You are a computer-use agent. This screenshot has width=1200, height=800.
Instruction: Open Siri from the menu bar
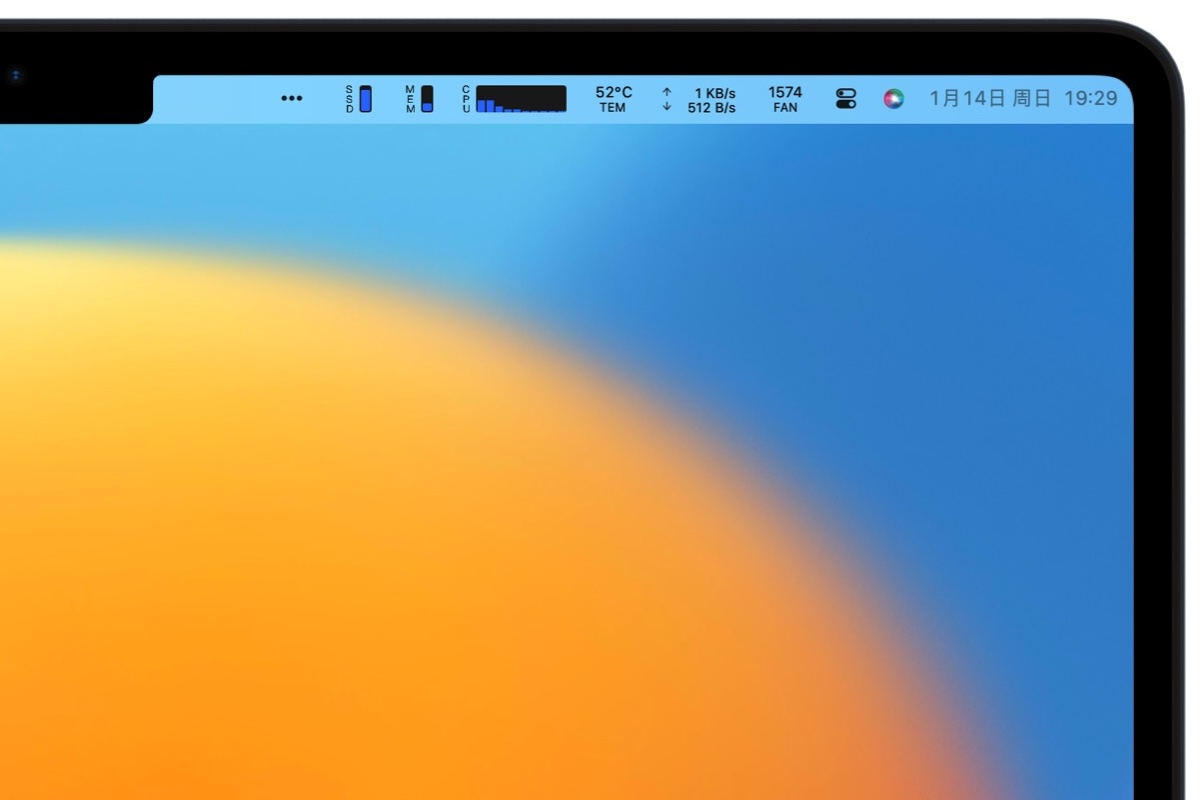tap(893, 98)
